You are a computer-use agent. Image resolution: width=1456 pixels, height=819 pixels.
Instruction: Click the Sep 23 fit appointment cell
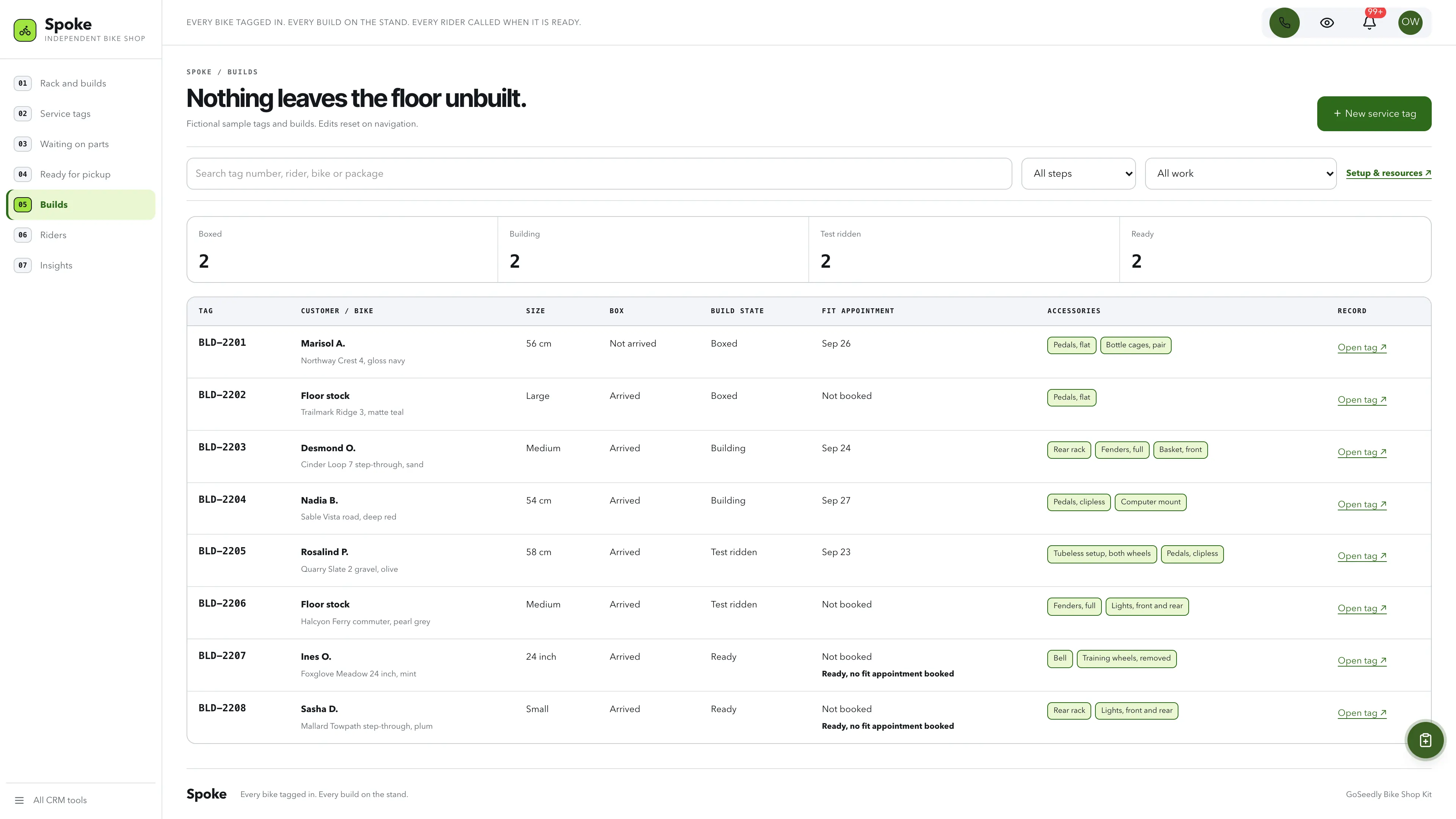[836, 552]
